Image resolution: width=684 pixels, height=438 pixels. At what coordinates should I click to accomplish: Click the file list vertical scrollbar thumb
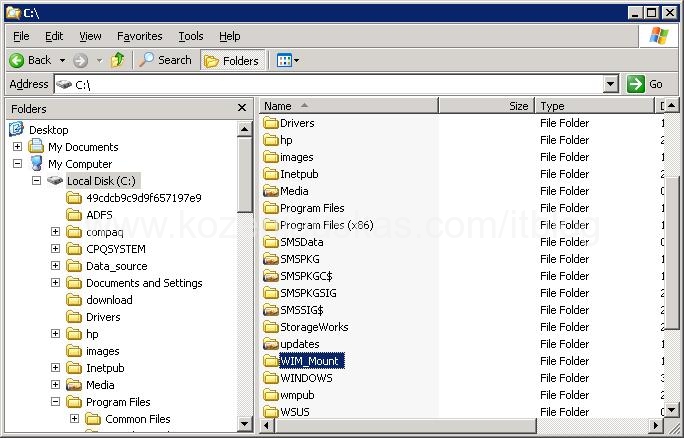coord(672,253)
